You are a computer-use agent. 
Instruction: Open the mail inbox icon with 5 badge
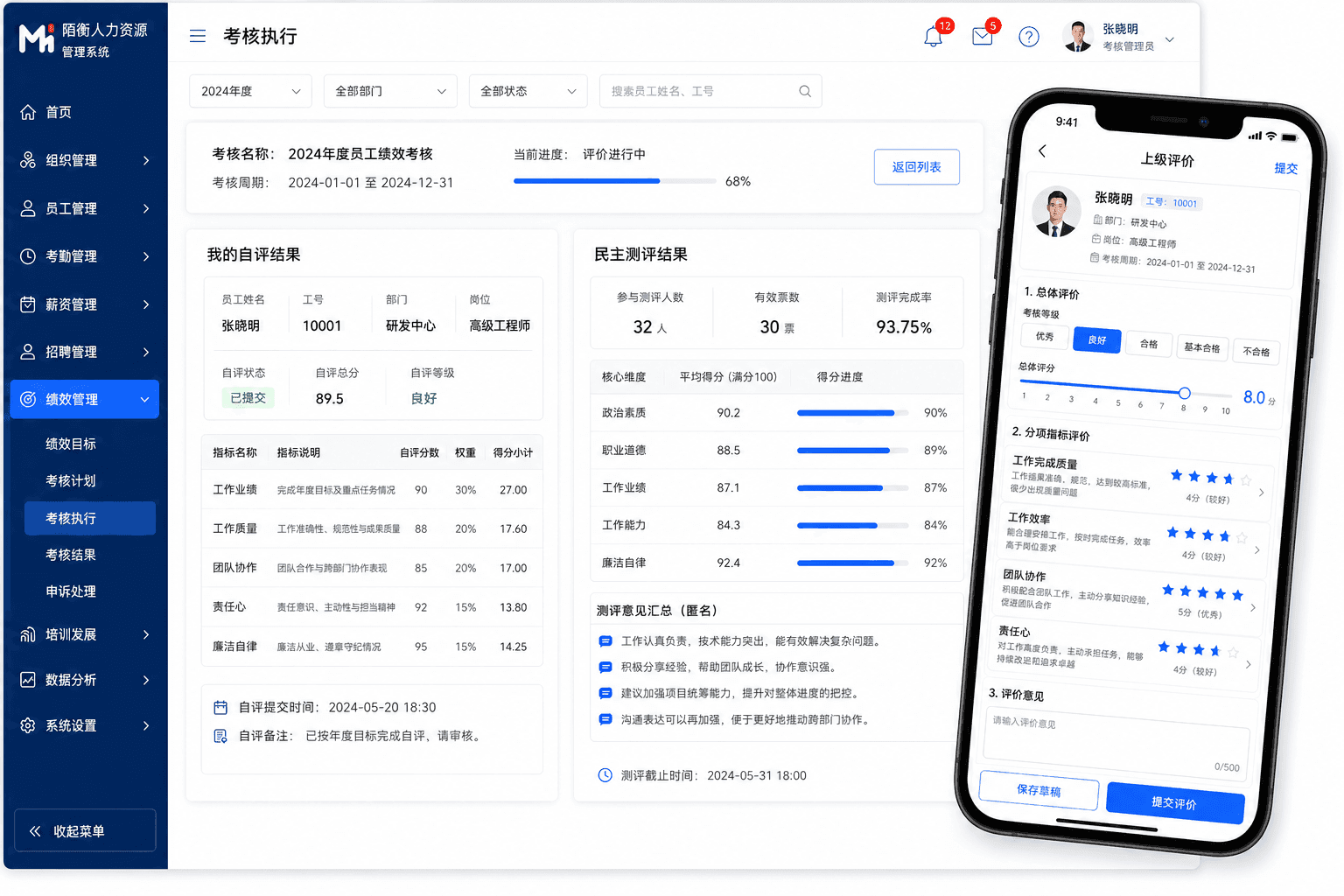tap(983, 37)
